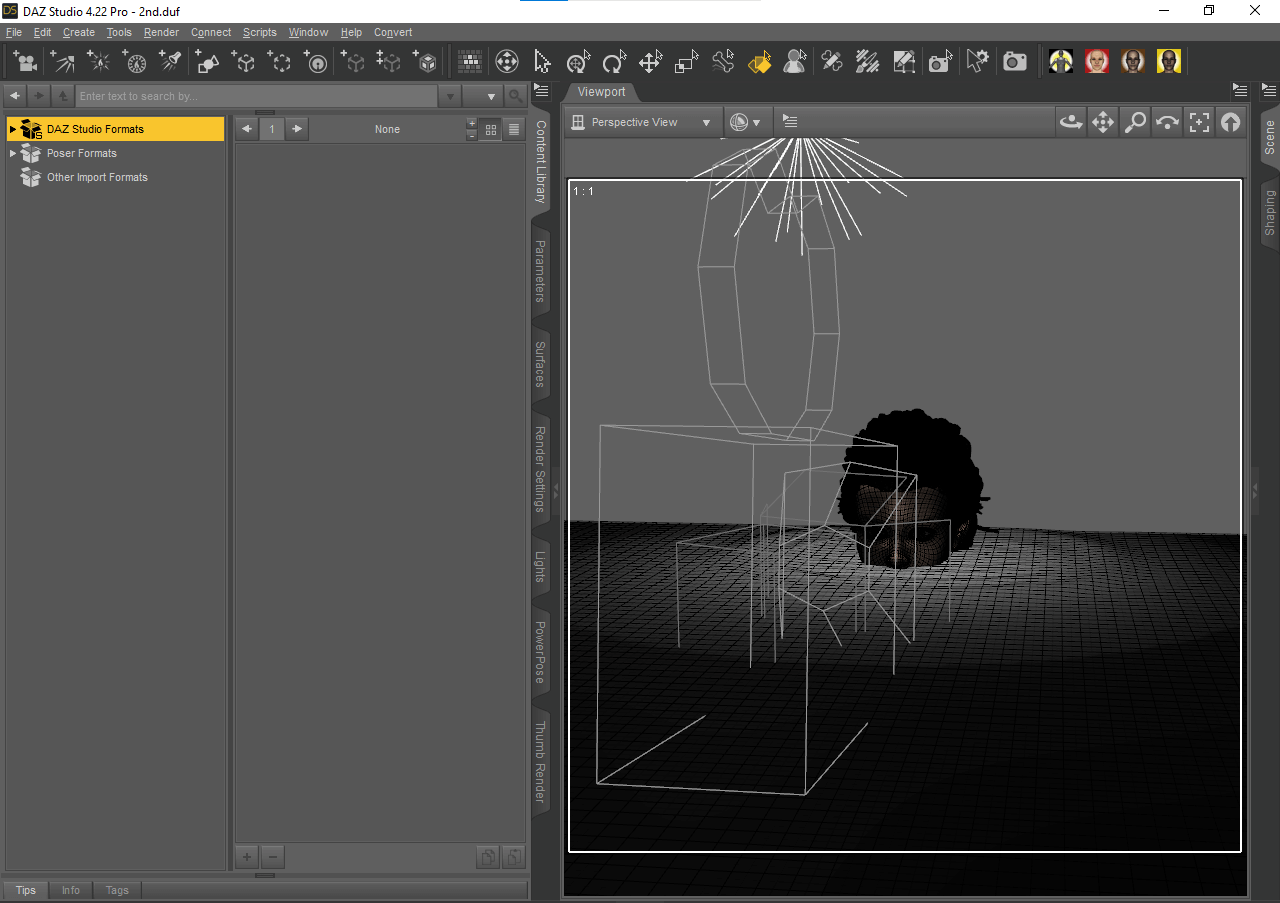Expand the DAZ Studio Formats tree node
The width and height of the screenshot is (1280, 903).
pos(12,129)
